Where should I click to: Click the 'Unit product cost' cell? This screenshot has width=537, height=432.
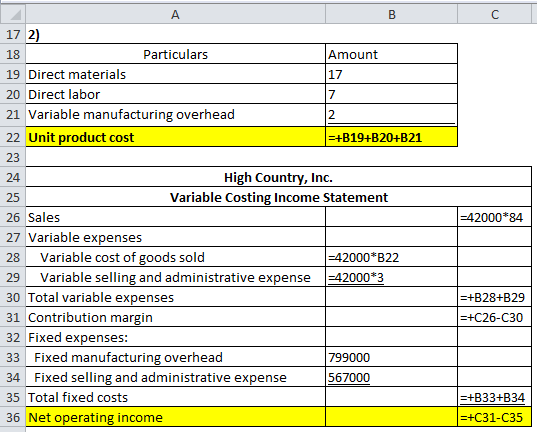(175, 137)
